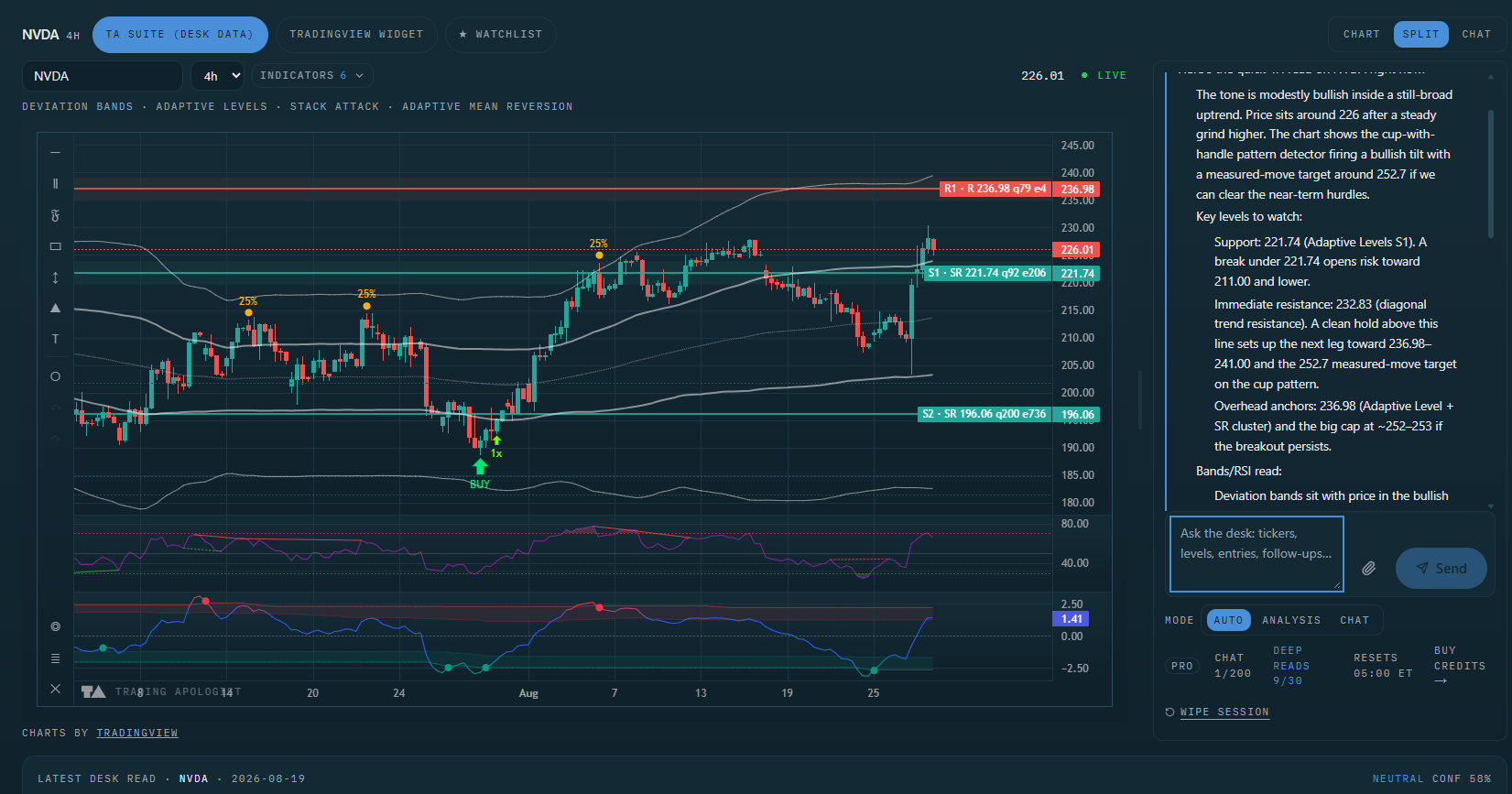Set mode to Chat
This screenshot has height=794, width=1512.
(1354, 621)
